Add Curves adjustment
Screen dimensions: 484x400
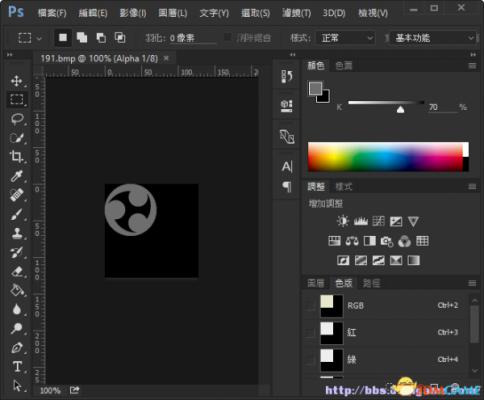[378, 221]
